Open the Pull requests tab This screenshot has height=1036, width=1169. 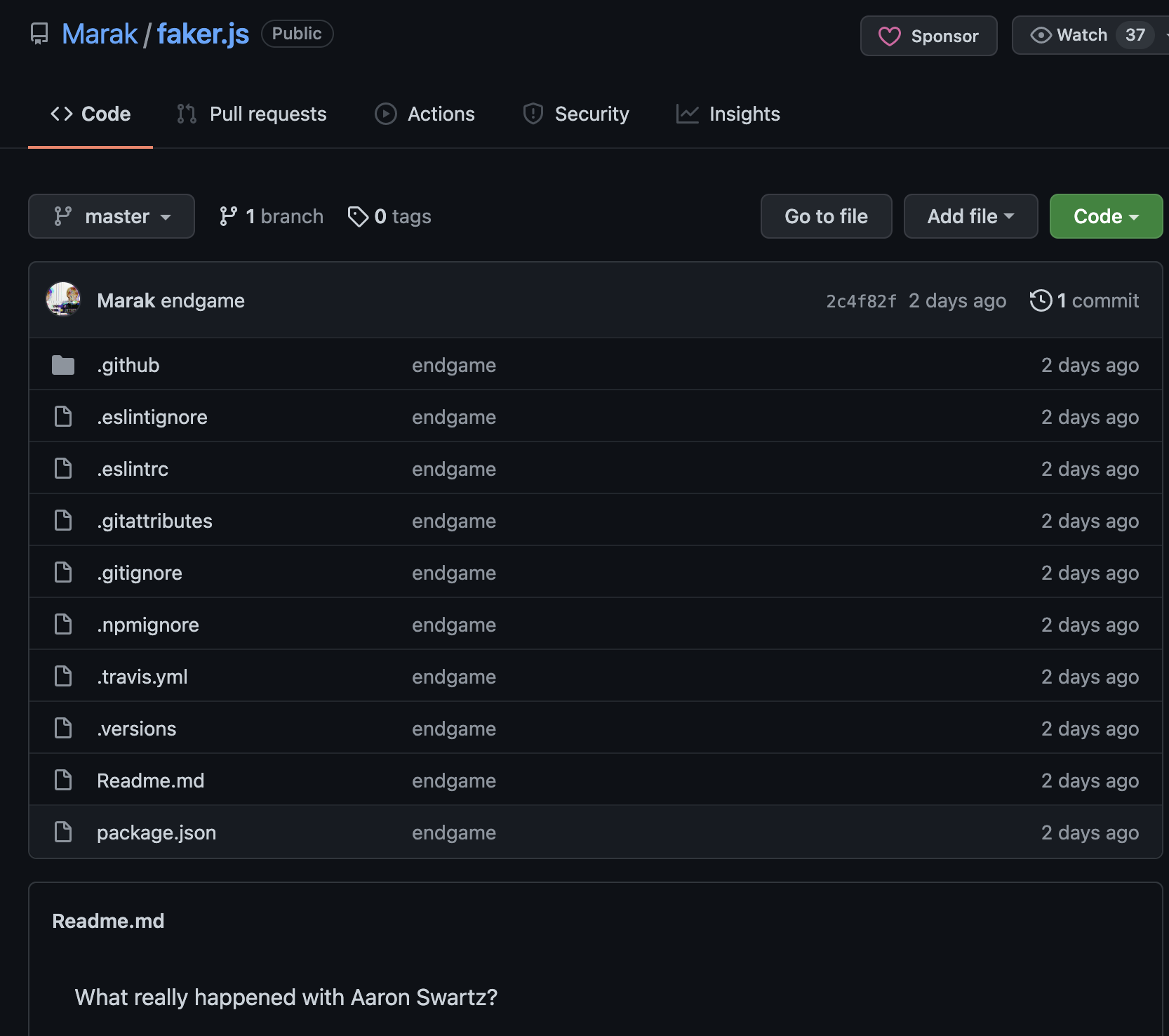tap(252, 114)
